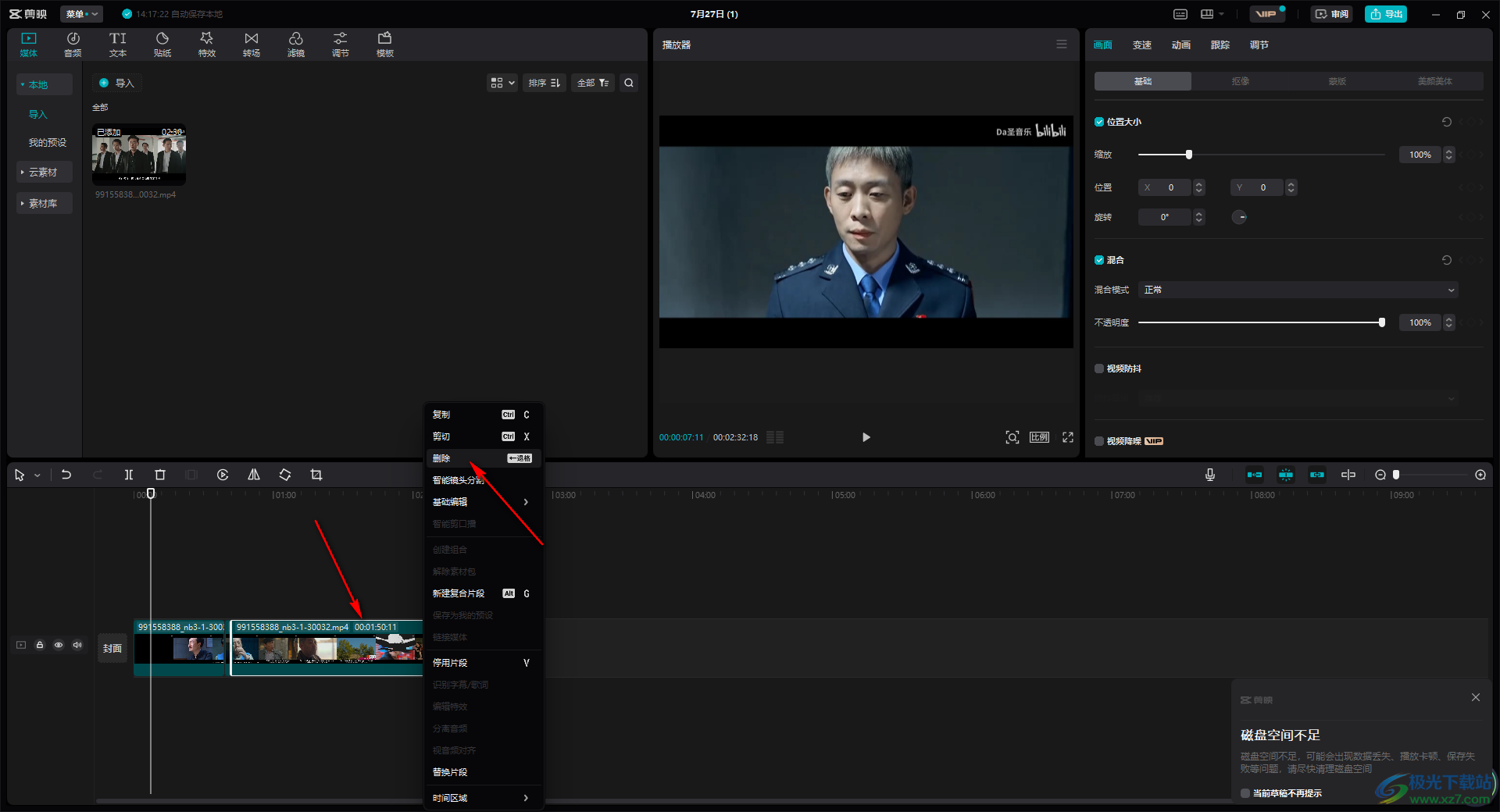Open the 混合模式 dropdown
1500x812 pixels.
coord(1298,290)
